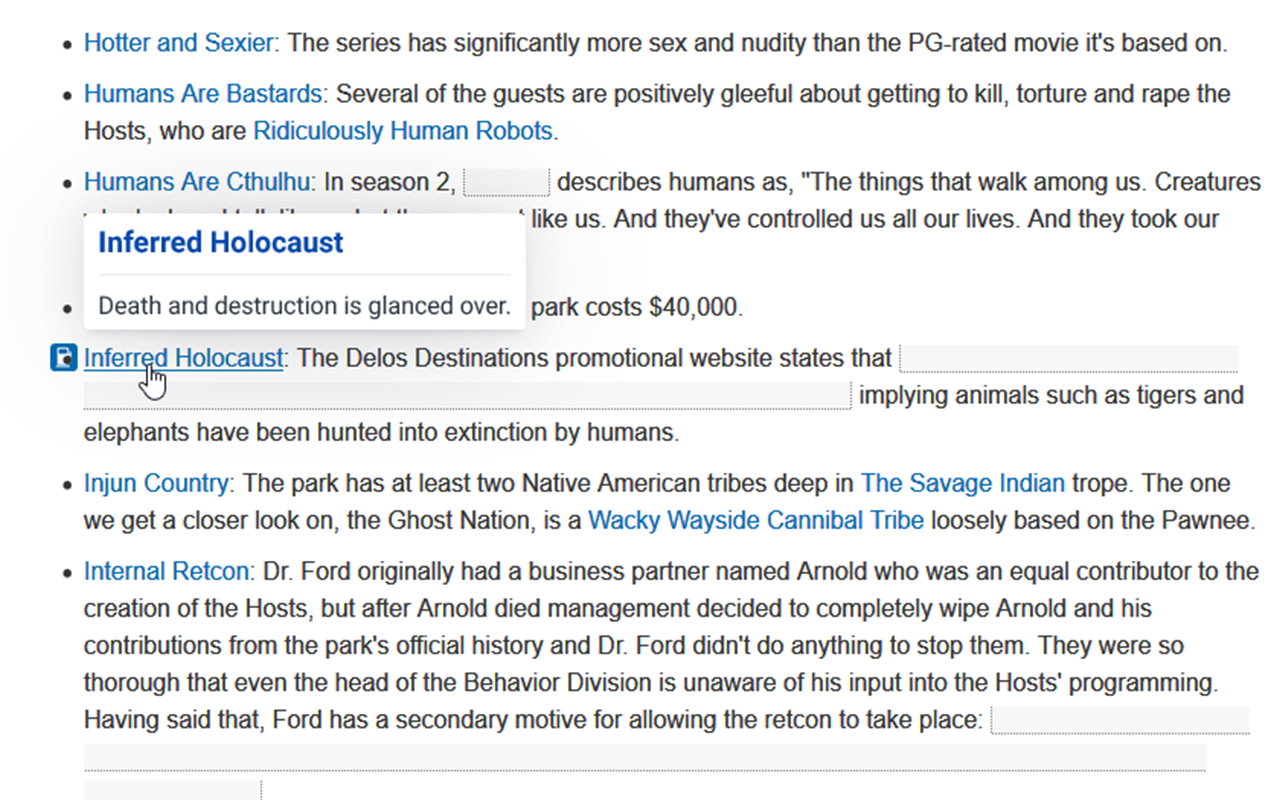Image resolution: width=1280 pixels, height=800 pixels.
Task: Follow the Ridiculously Human Robots link
Action: pyautogui.click(x=403, y=131)
